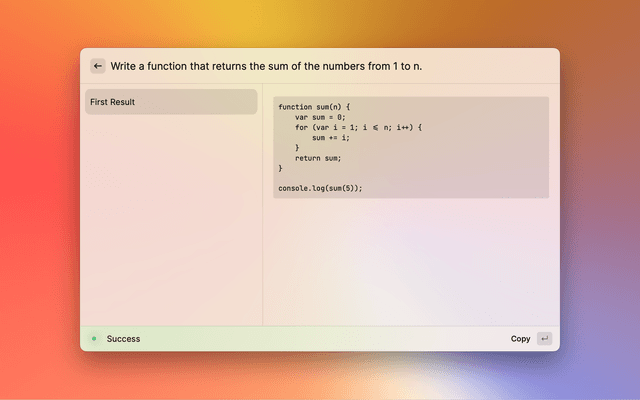Click the back arrow button
640x400 pixels.
98,66
